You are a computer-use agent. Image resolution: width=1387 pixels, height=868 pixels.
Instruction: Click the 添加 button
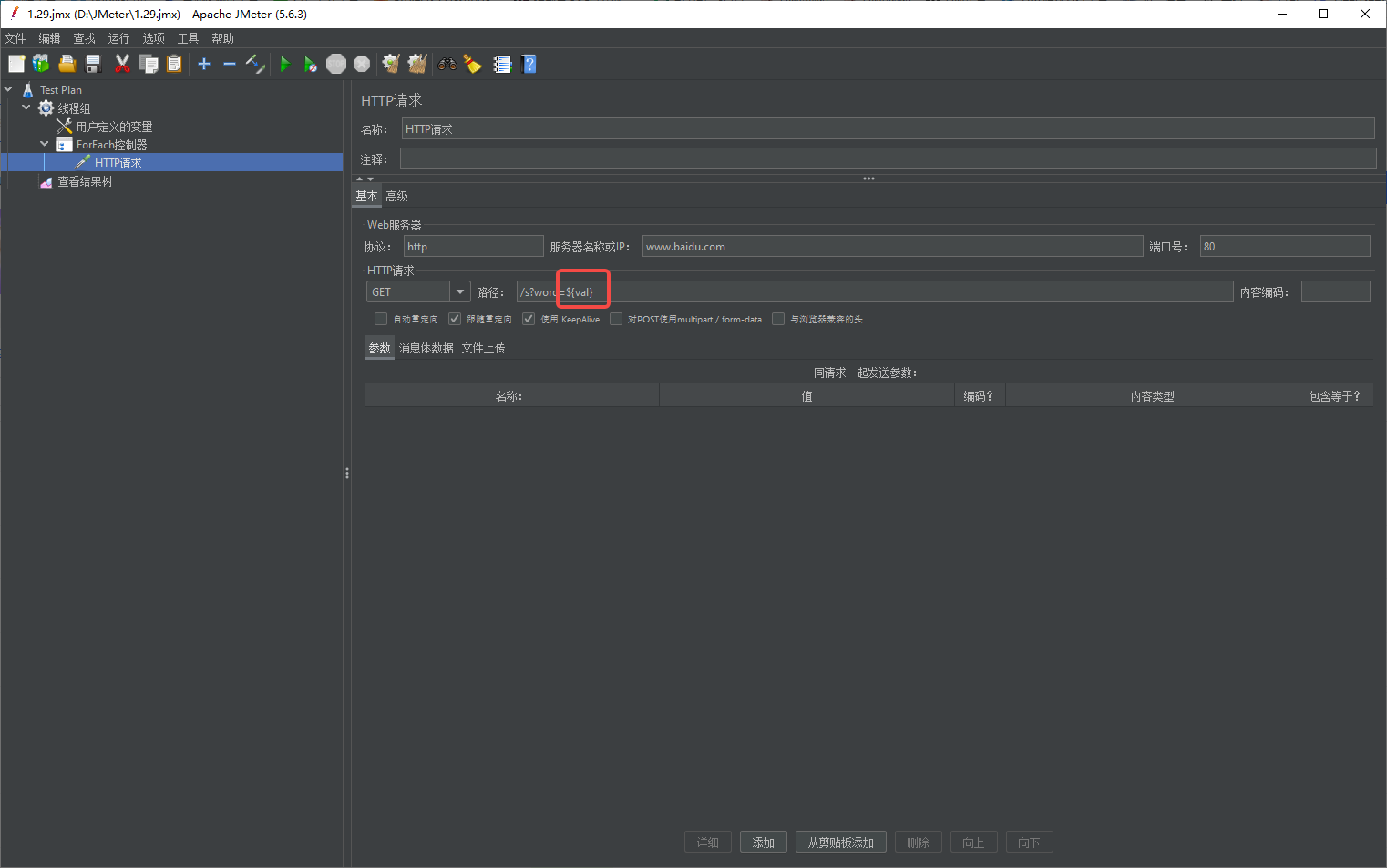pos(764,842)
